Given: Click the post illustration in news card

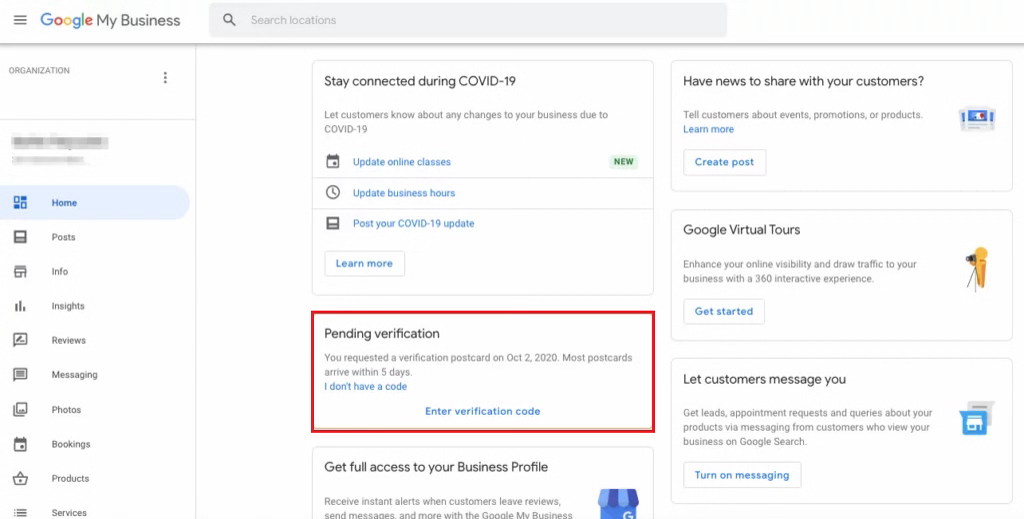Looking at the screenshot, I should point(977,119).
